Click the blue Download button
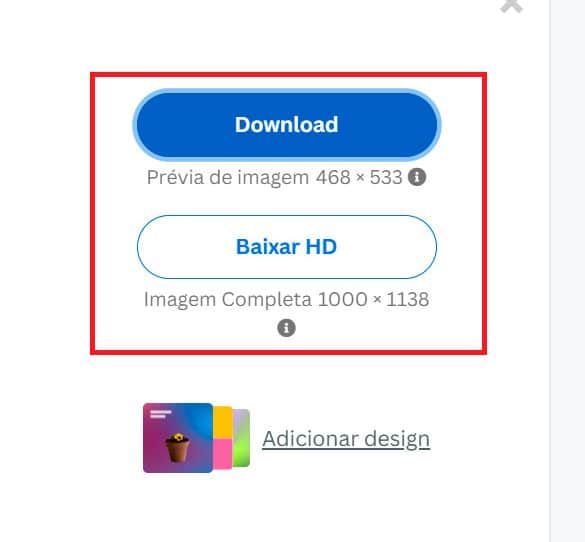The height and width of the screenshot is (542, 585). click(x=287, y=125)
